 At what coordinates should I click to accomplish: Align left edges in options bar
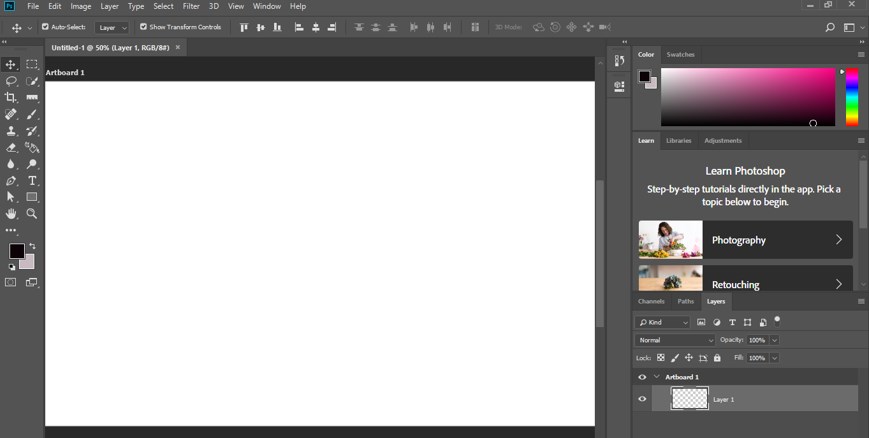coord(299,27)
